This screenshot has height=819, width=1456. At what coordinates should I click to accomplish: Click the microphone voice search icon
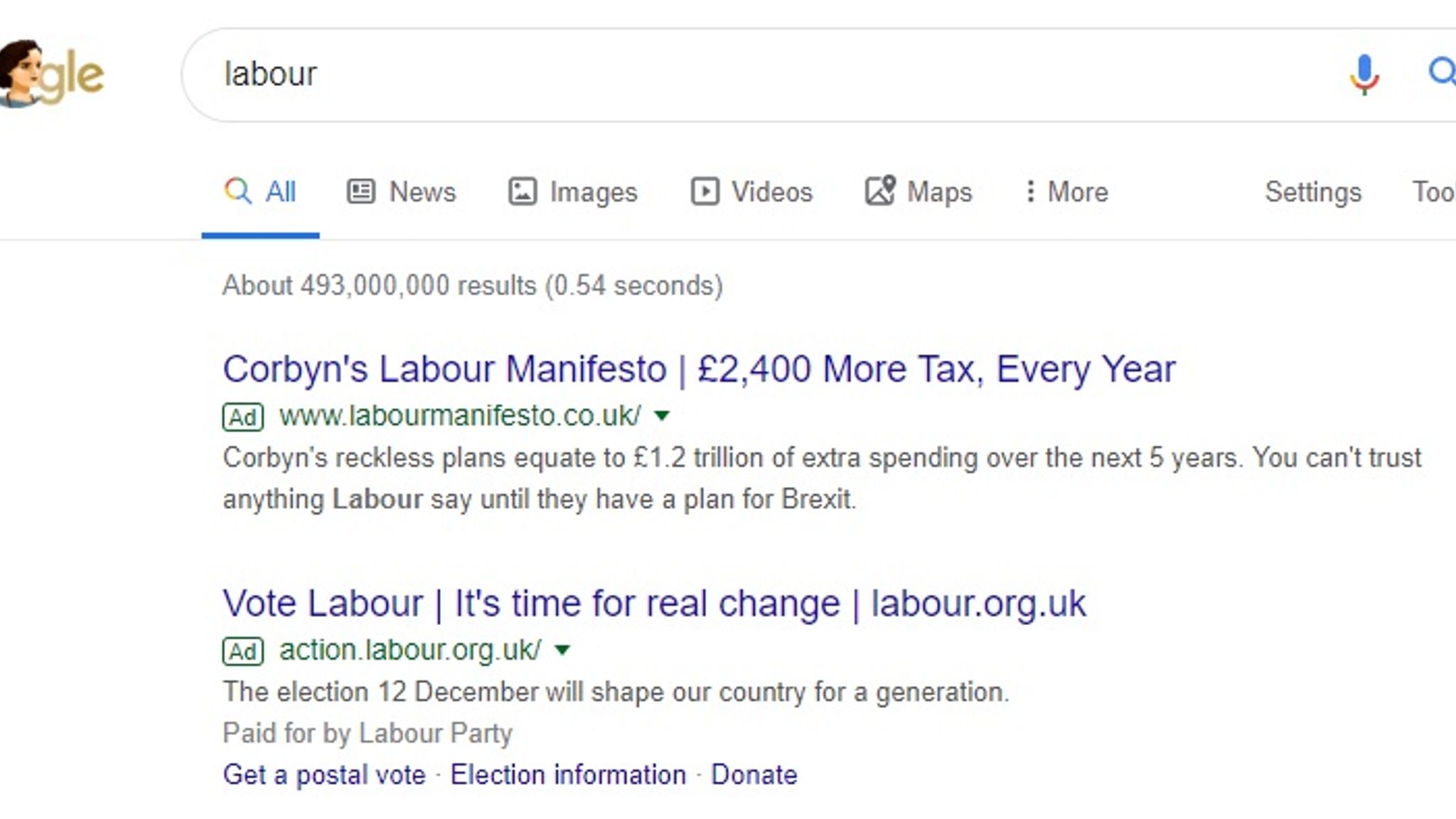pos(1363,72)
